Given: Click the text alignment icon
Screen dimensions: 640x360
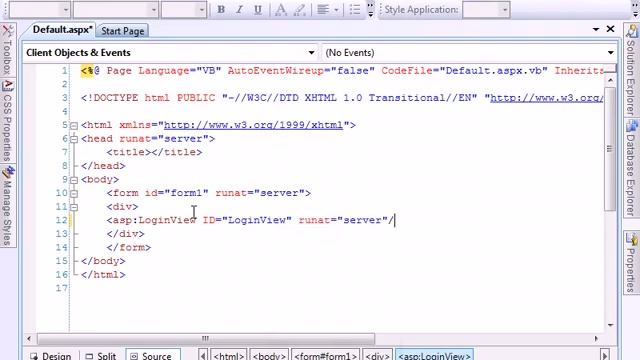Looking at the screenshot, I should pos(323,9).
